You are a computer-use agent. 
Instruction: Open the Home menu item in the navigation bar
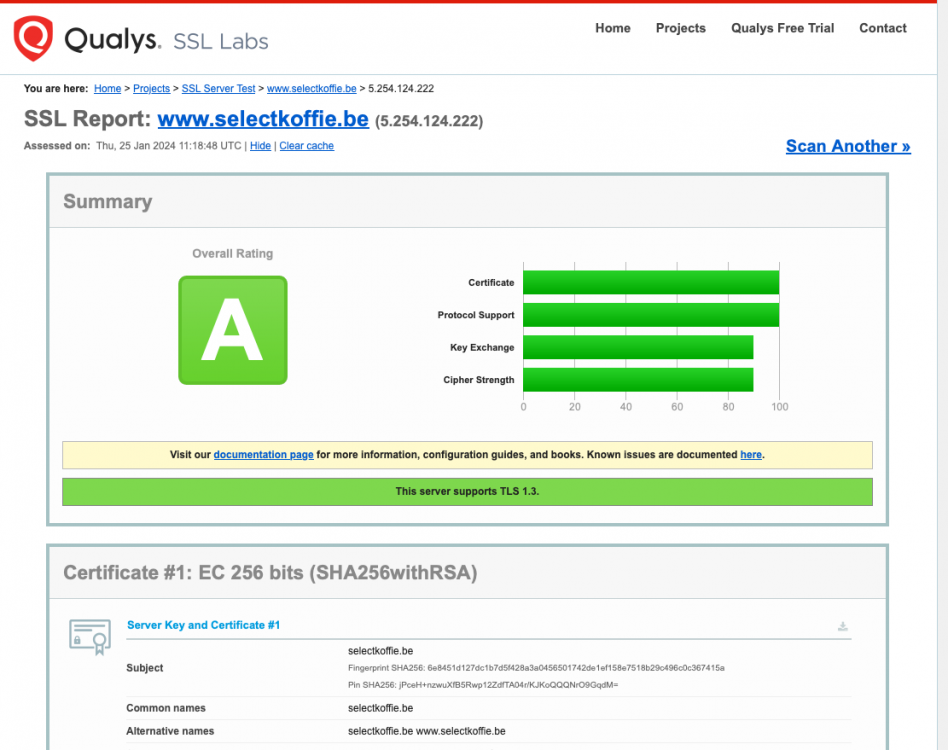(x=612, y=28)
